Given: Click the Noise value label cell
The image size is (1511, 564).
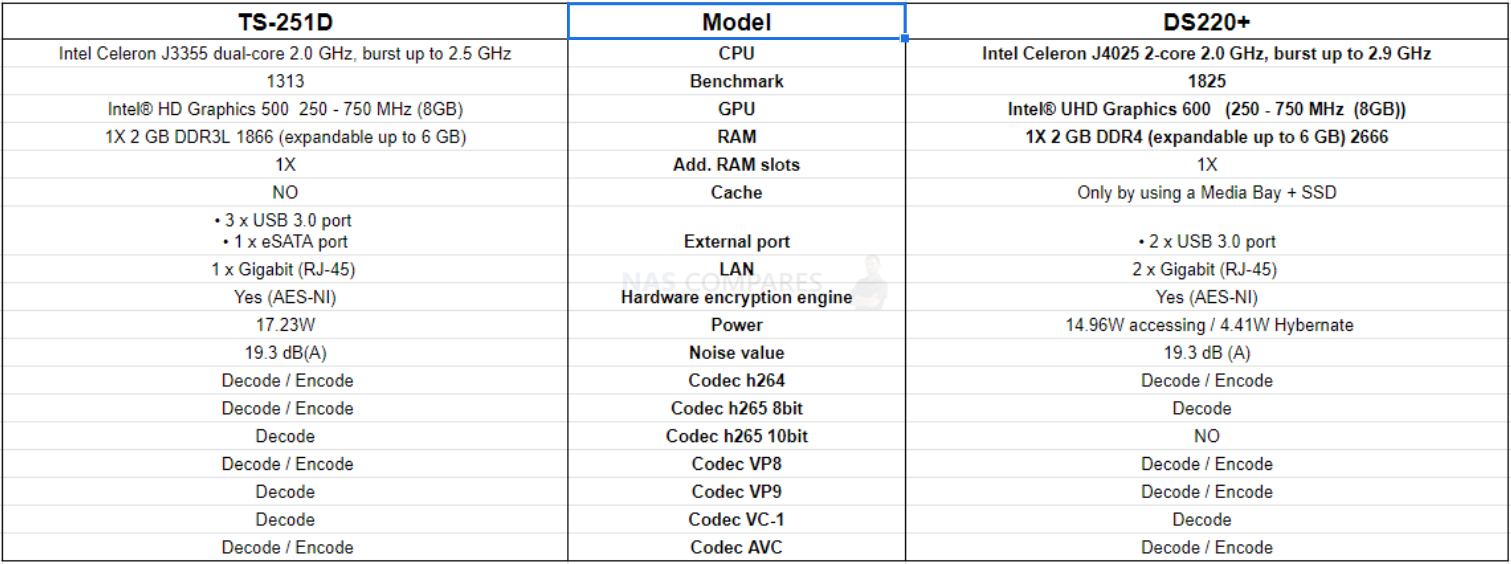Looking at the screenshot, I should 737,353.
